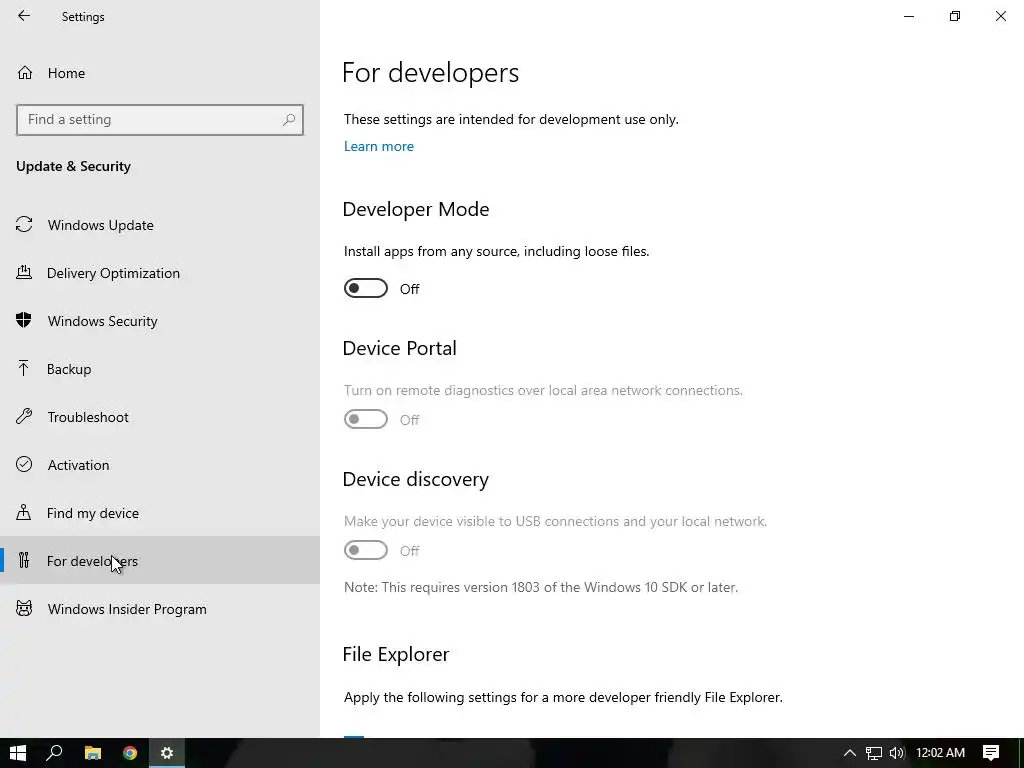Open taskbar search
The width and height of the screenshot is (1024, 768).
55,753
